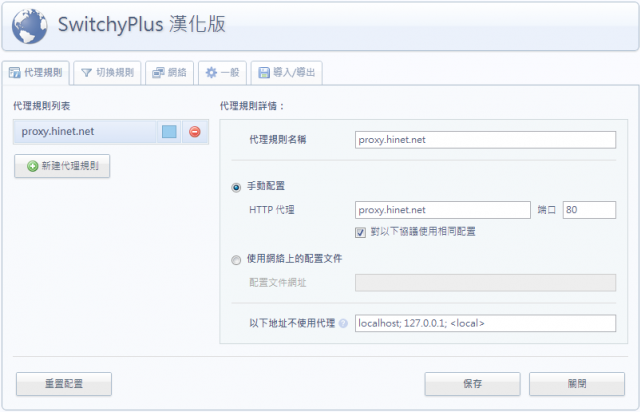Click 新建代理規則 button
640x412 pixels.
click(62, 166)
